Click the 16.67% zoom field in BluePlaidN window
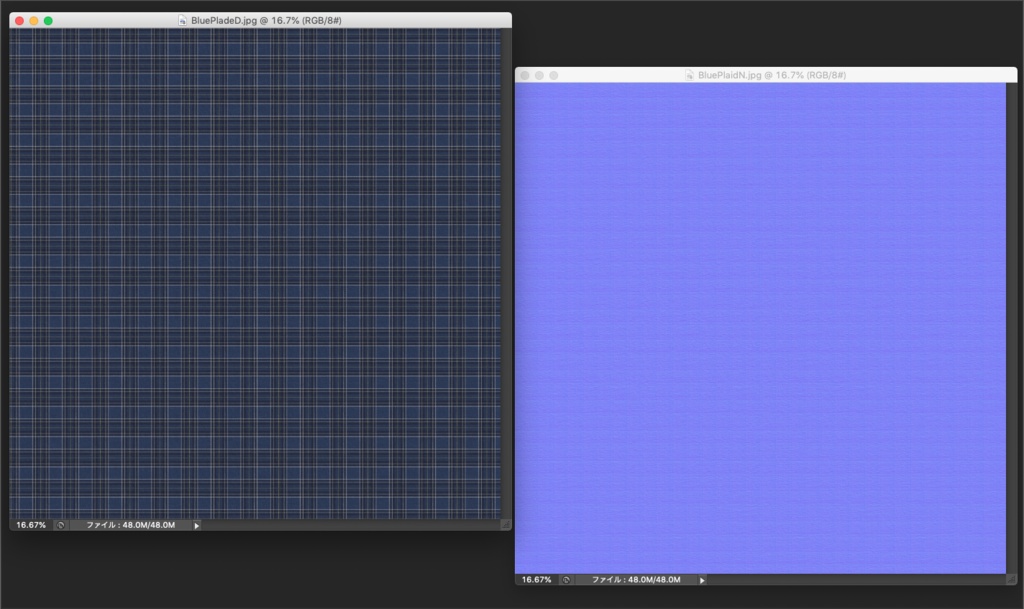1024x609 pixels. [536, 580]
